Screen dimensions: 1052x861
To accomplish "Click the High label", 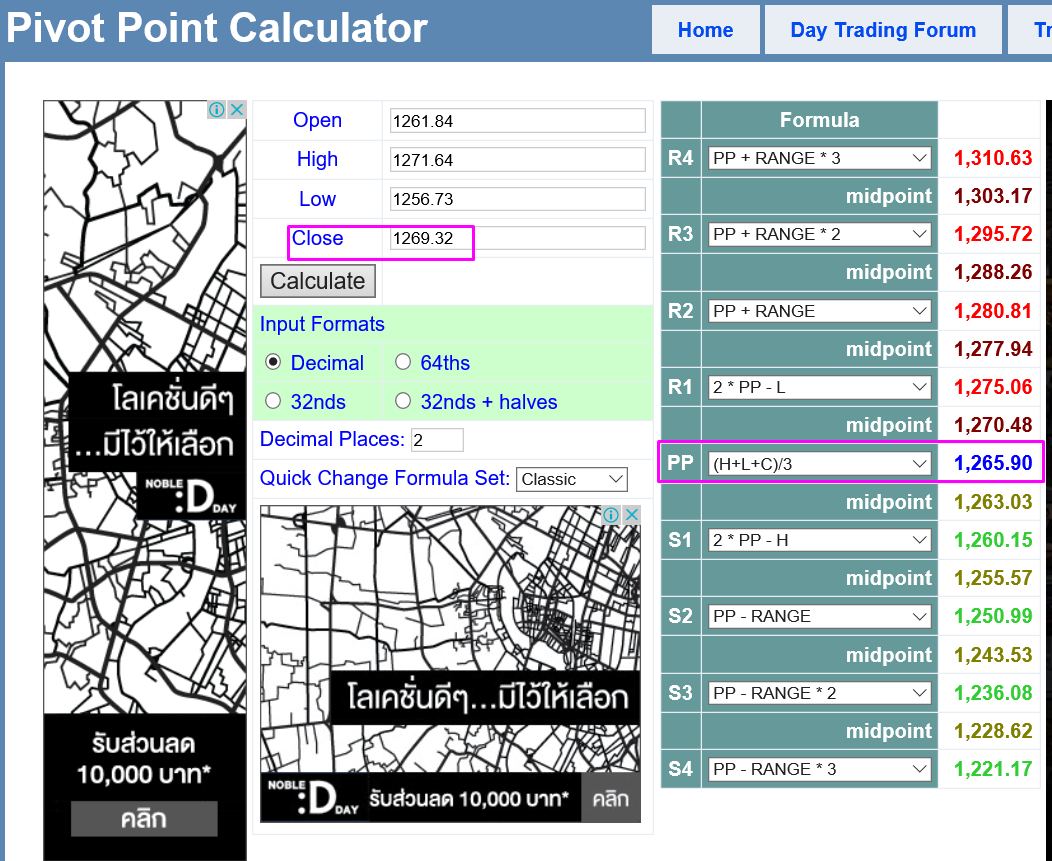I will tap(317, 159).
